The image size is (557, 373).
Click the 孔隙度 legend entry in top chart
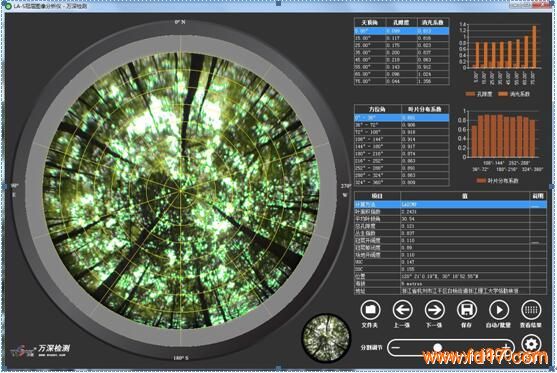pyautogui.click(x=478, y=94)
